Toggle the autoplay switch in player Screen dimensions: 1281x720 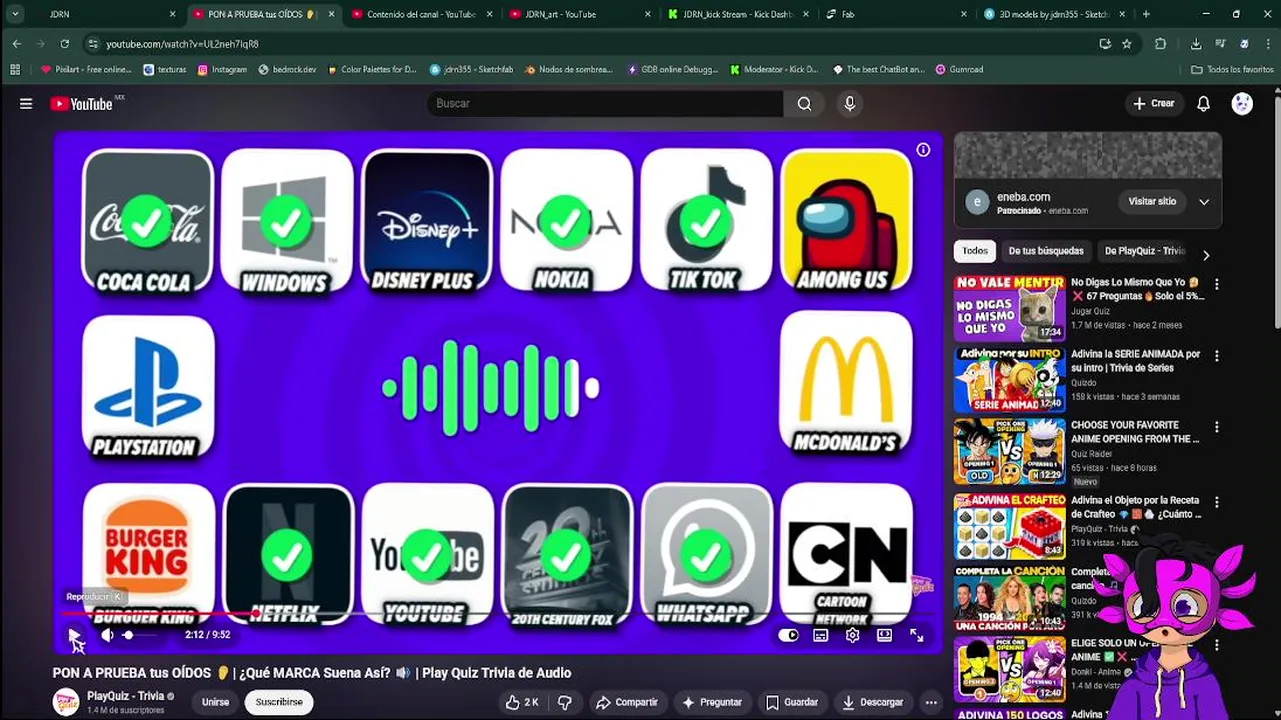(x=789, y=635)
